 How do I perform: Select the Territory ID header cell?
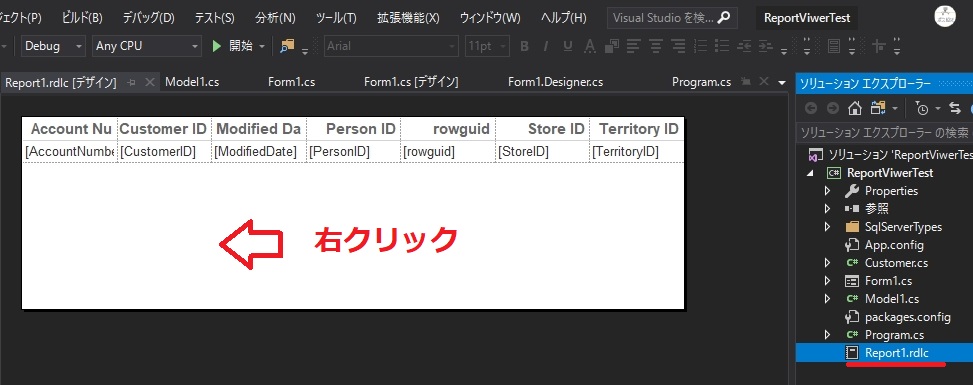tap(637, 129)
